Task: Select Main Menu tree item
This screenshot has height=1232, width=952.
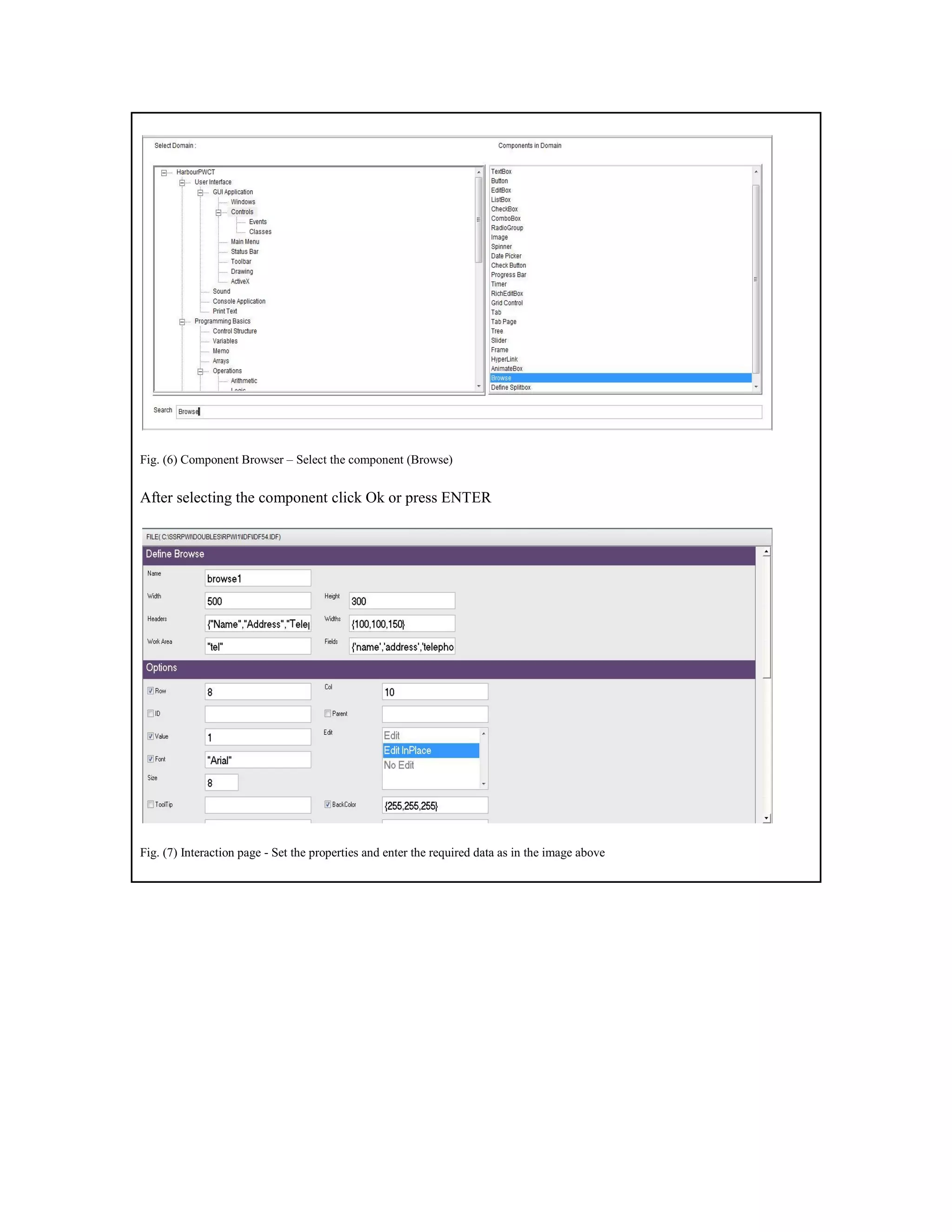Action: point(245,241)
